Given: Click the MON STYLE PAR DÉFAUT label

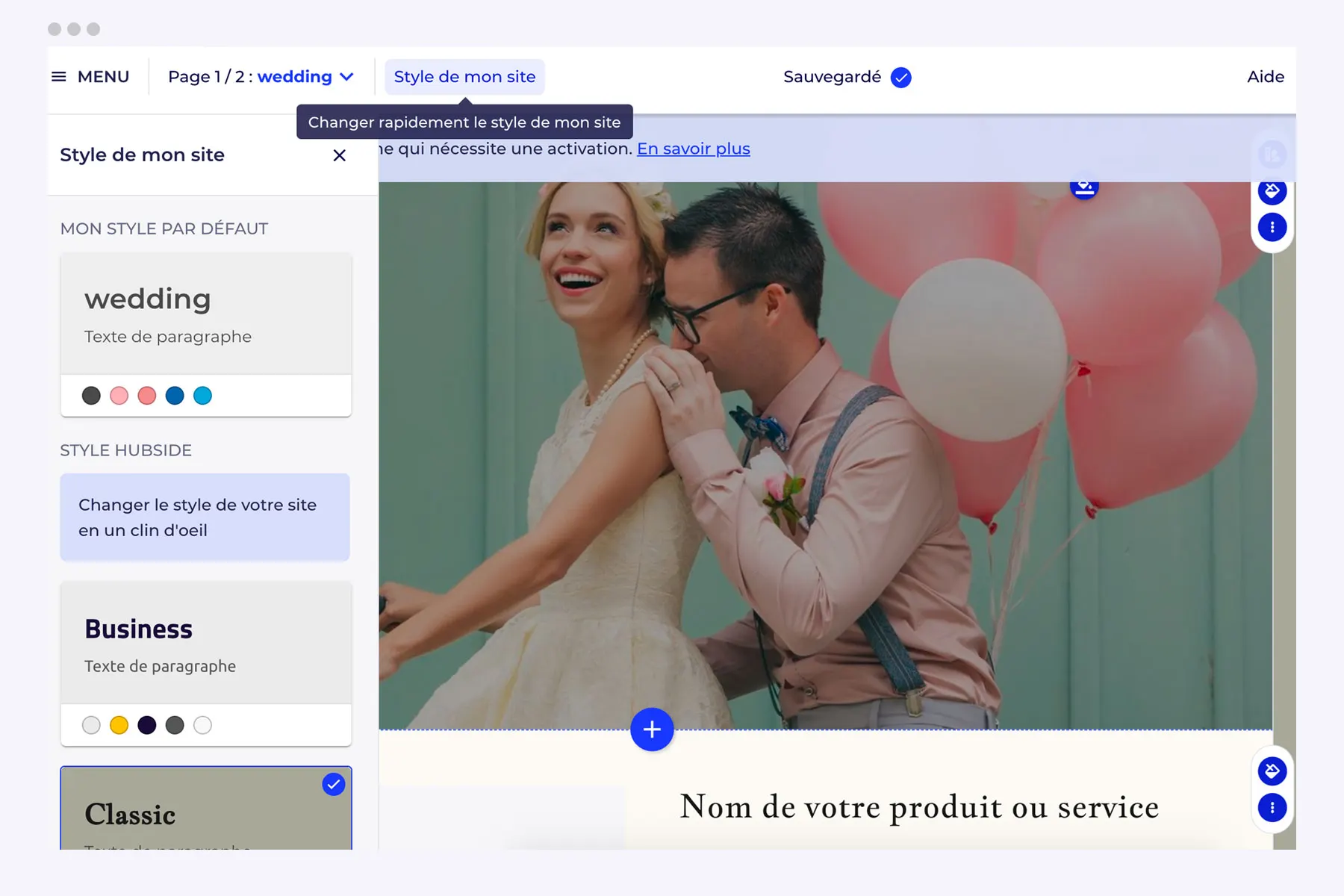Looking at the screenshot, I should coord(164,229).
